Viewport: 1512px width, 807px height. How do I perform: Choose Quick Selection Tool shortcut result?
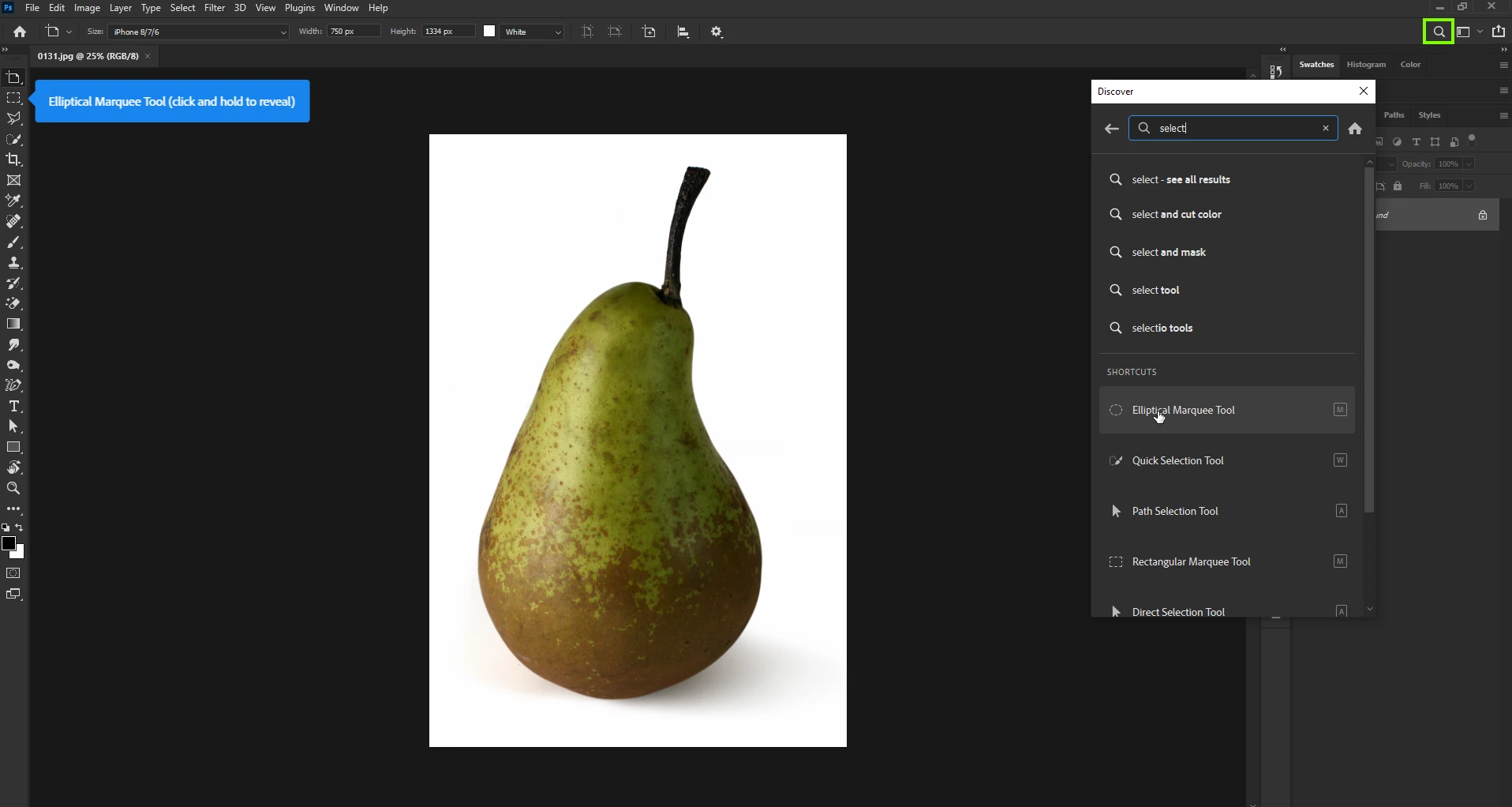coord(1227,461)
